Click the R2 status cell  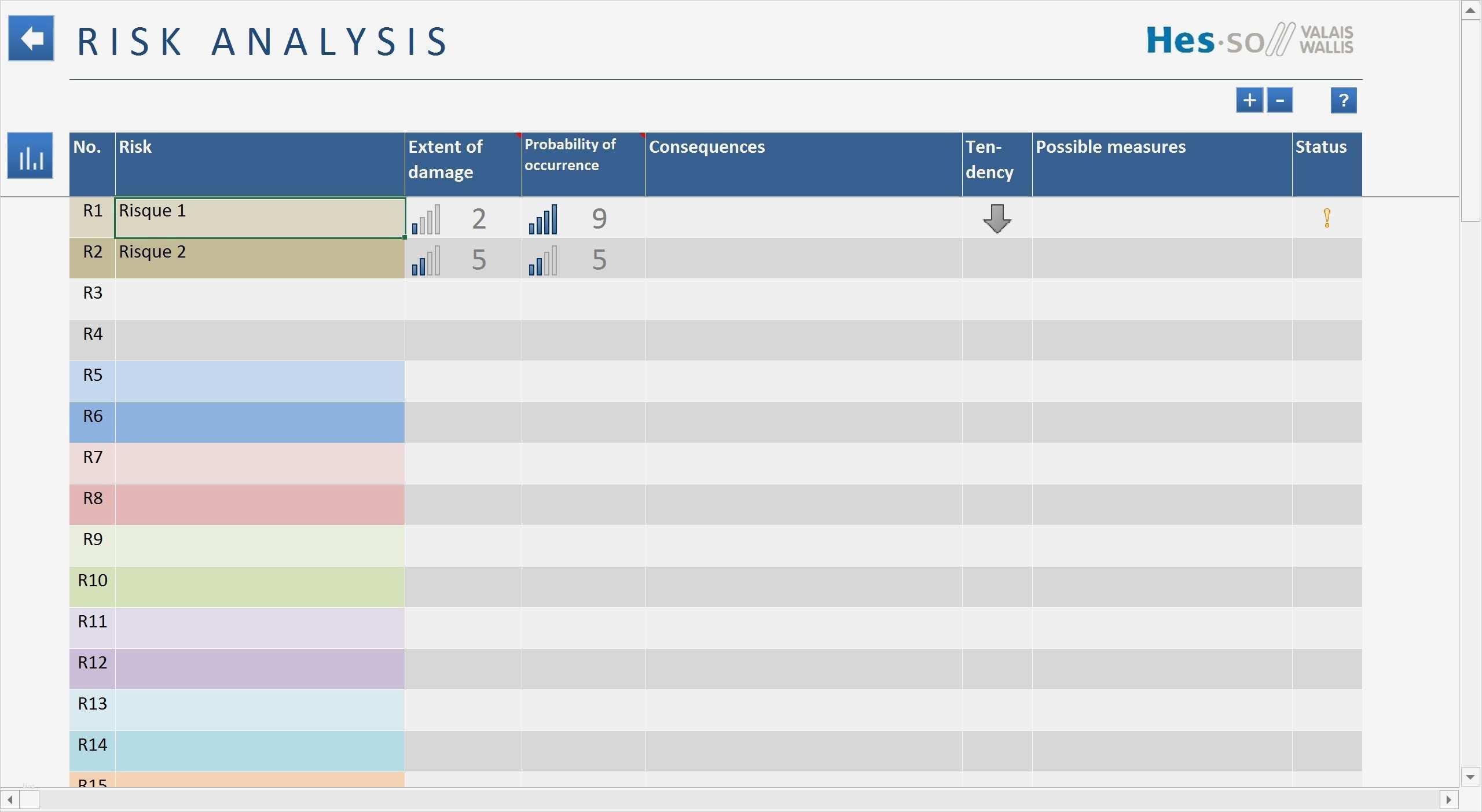[x=1326, y=259]
